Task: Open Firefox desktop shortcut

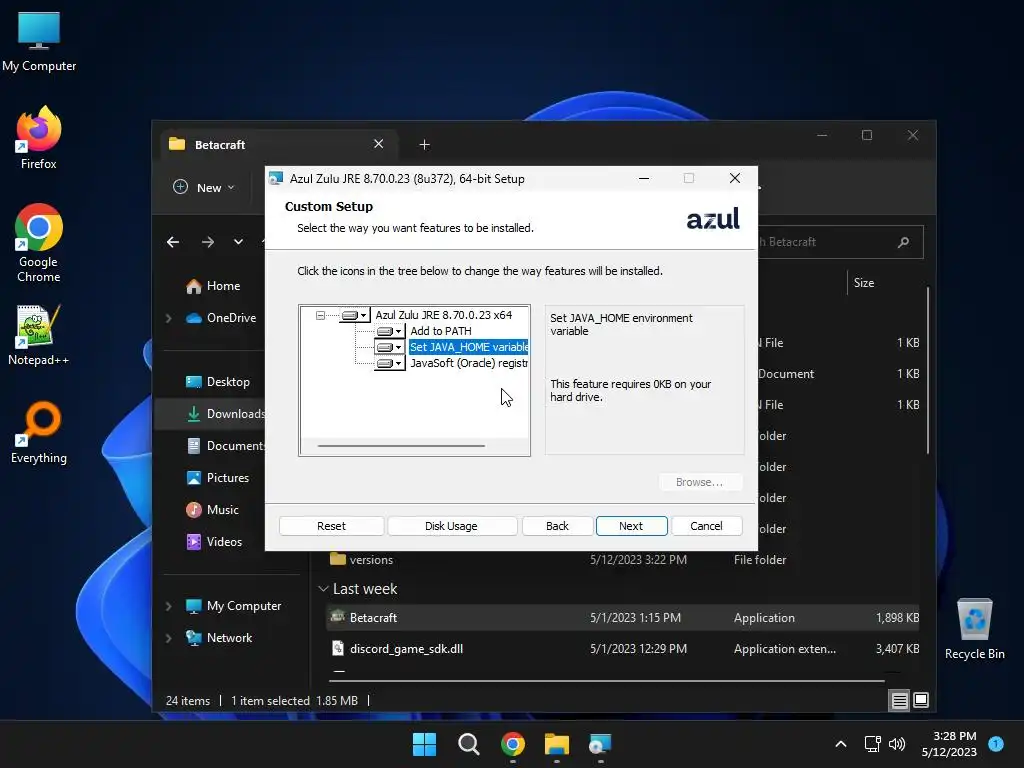Action: [39, 138]
